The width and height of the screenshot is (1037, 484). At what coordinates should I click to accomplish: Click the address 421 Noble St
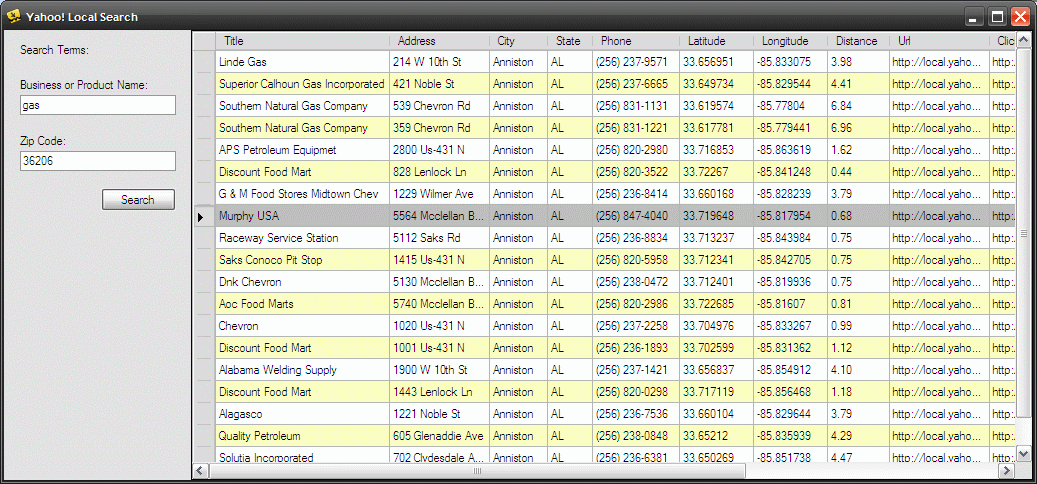439,84
